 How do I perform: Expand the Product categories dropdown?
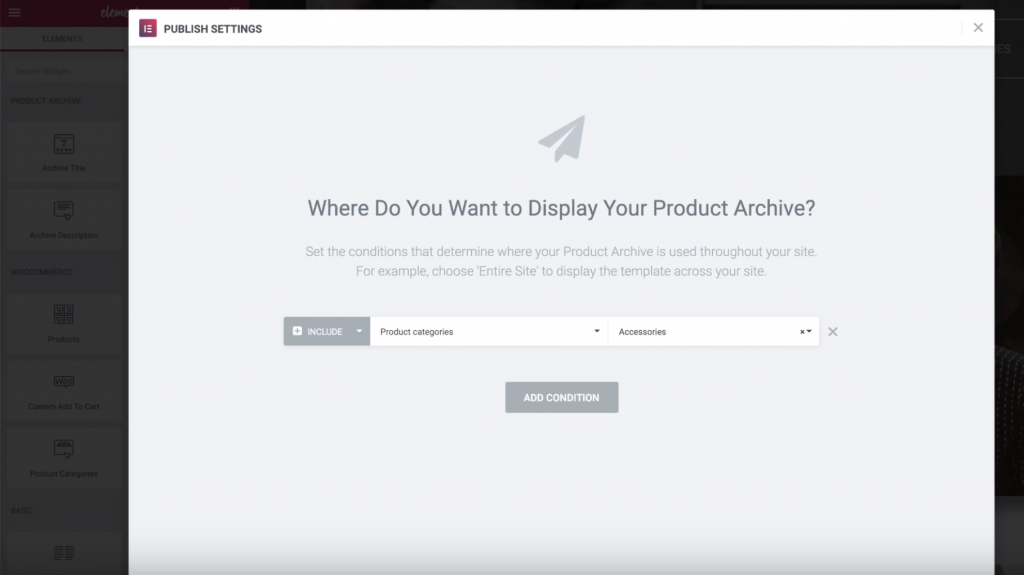click(x=489, y=332)
